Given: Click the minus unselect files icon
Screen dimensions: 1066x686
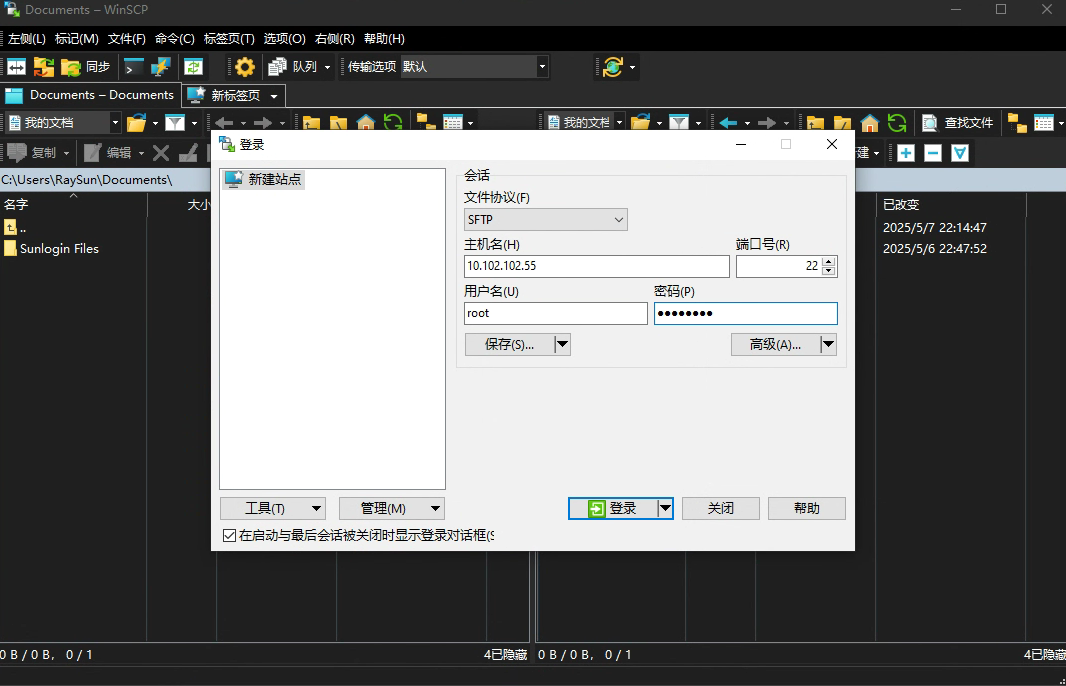Looking at the screenshot, I should click(933, 153).
